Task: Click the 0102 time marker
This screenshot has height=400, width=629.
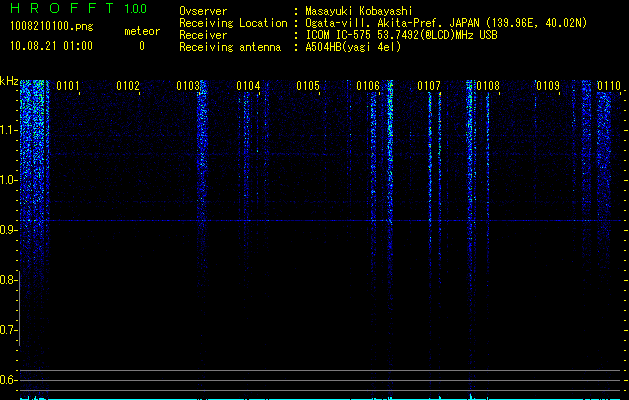Action: pos(128,86)
